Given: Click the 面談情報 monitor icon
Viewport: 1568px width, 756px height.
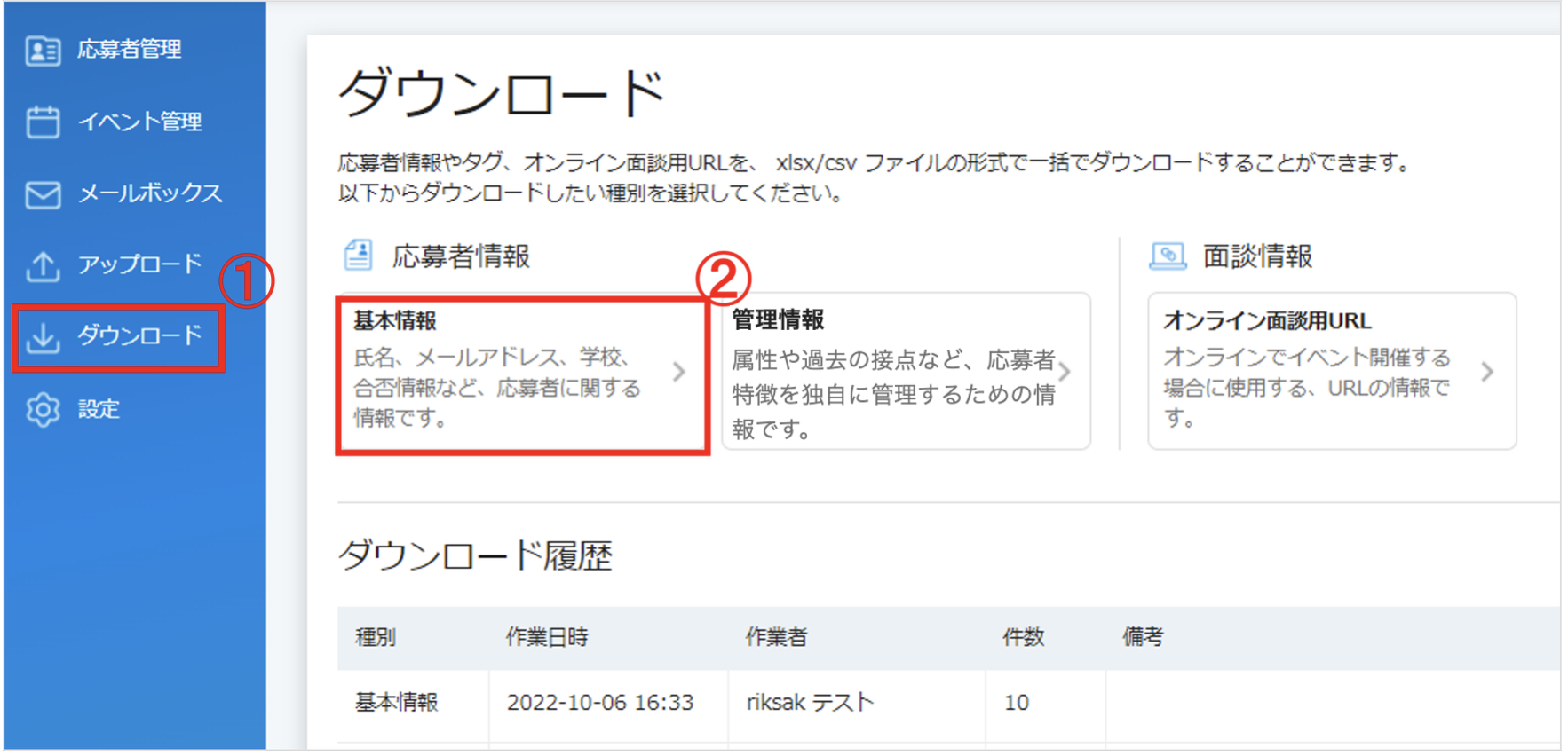Looking at the screenshot, I should [x=1168, y=256].
